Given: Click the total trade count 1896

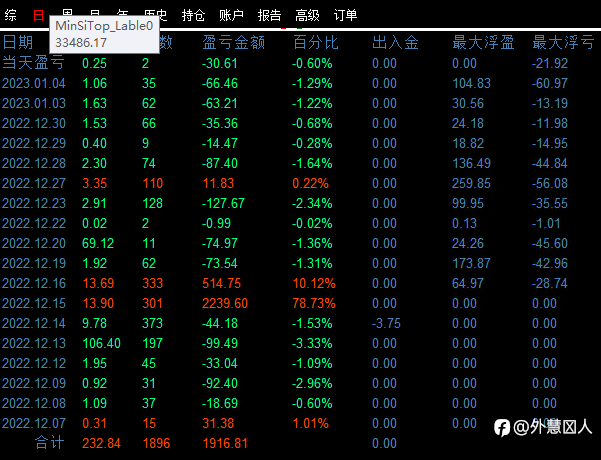Looking at the screenshot, I should pyautogui.click(x=156, y=443).
